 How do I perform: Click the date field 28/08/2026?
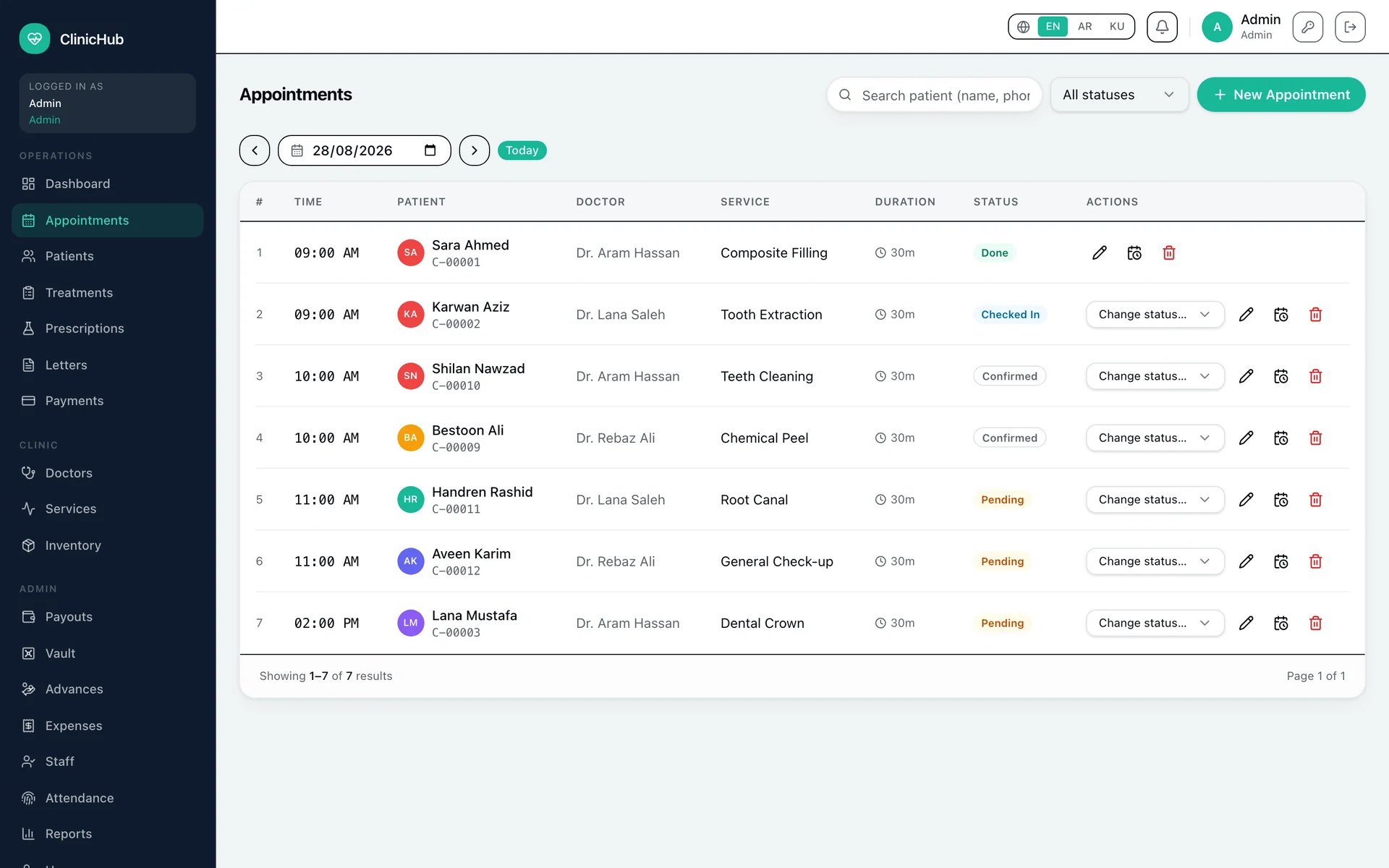(364, 150)
